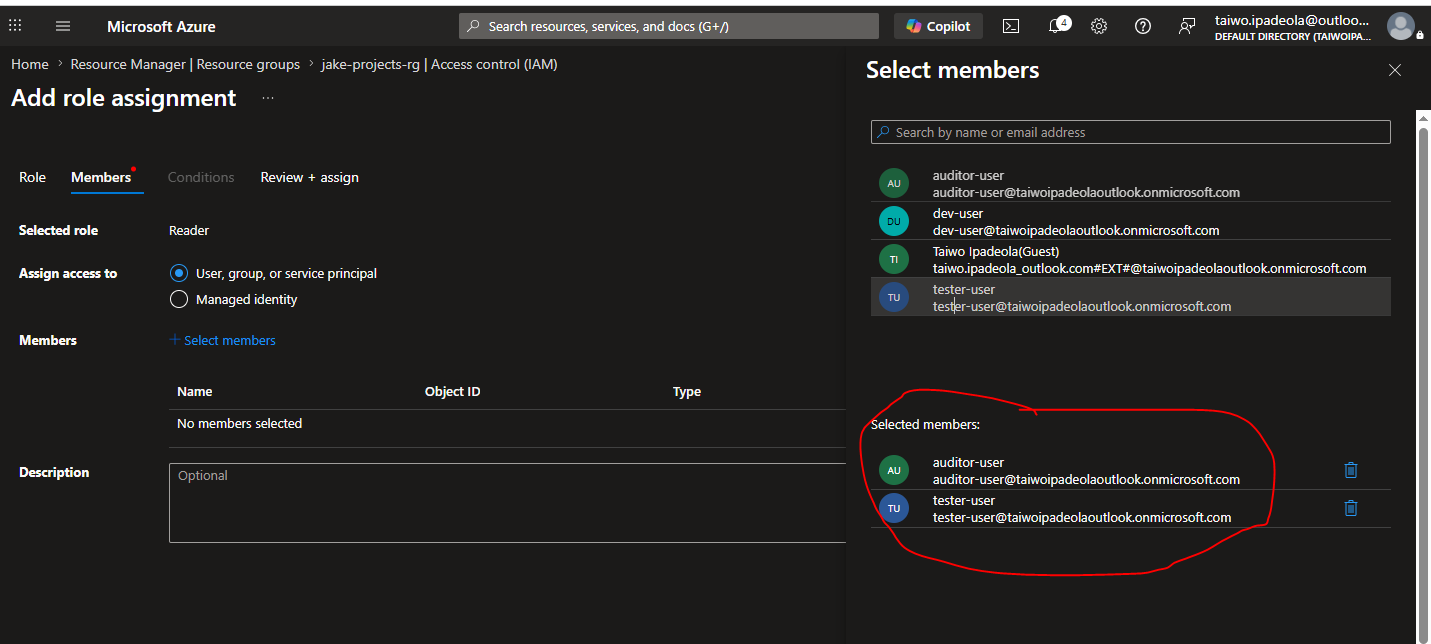Open the ellipsis menu beside Add role assignment

pos(268,98)
